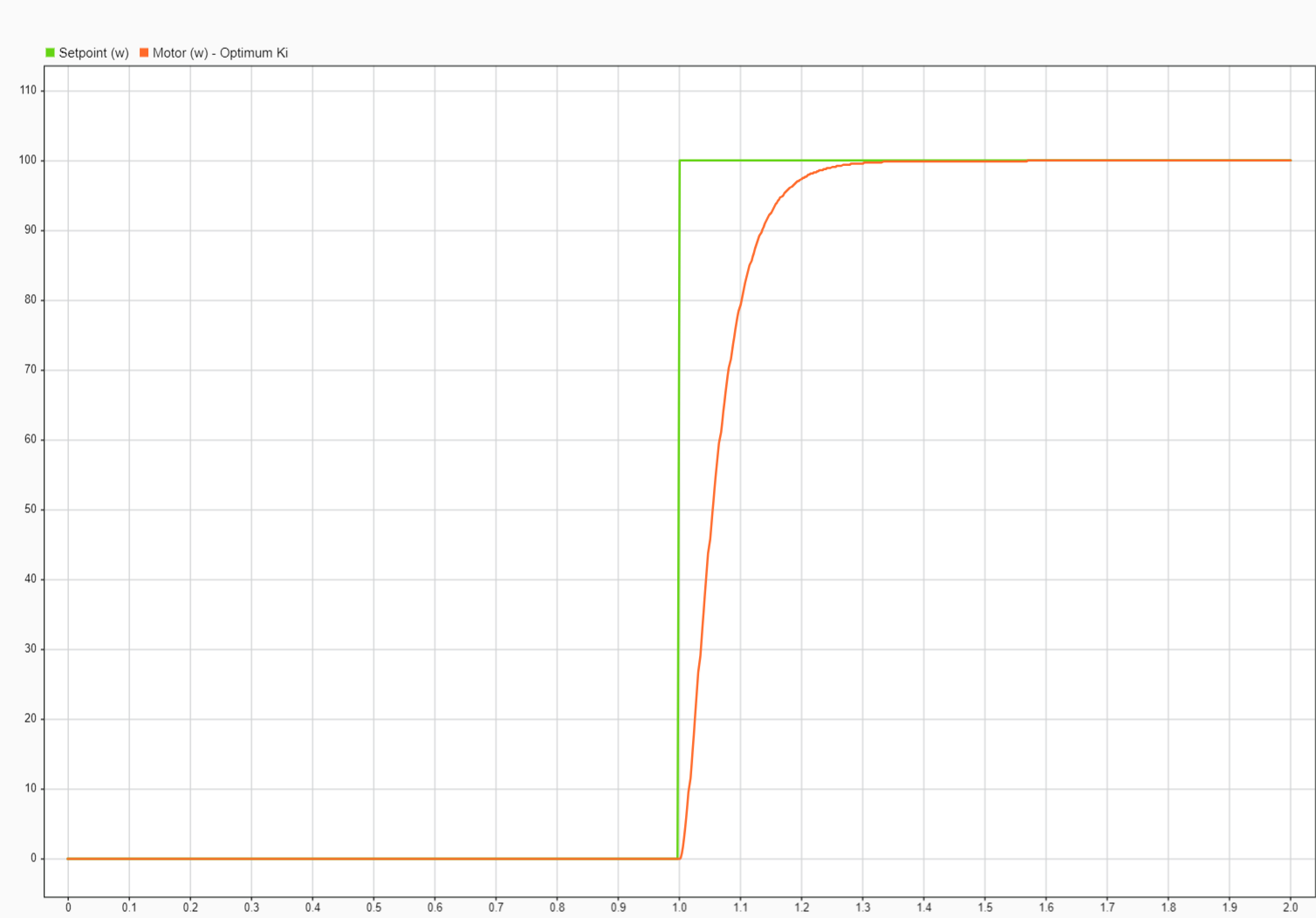The width and height of the screenshot is (1316, 918).
Task: Click the orange curve's start at time 1.0
Action: 680,858
